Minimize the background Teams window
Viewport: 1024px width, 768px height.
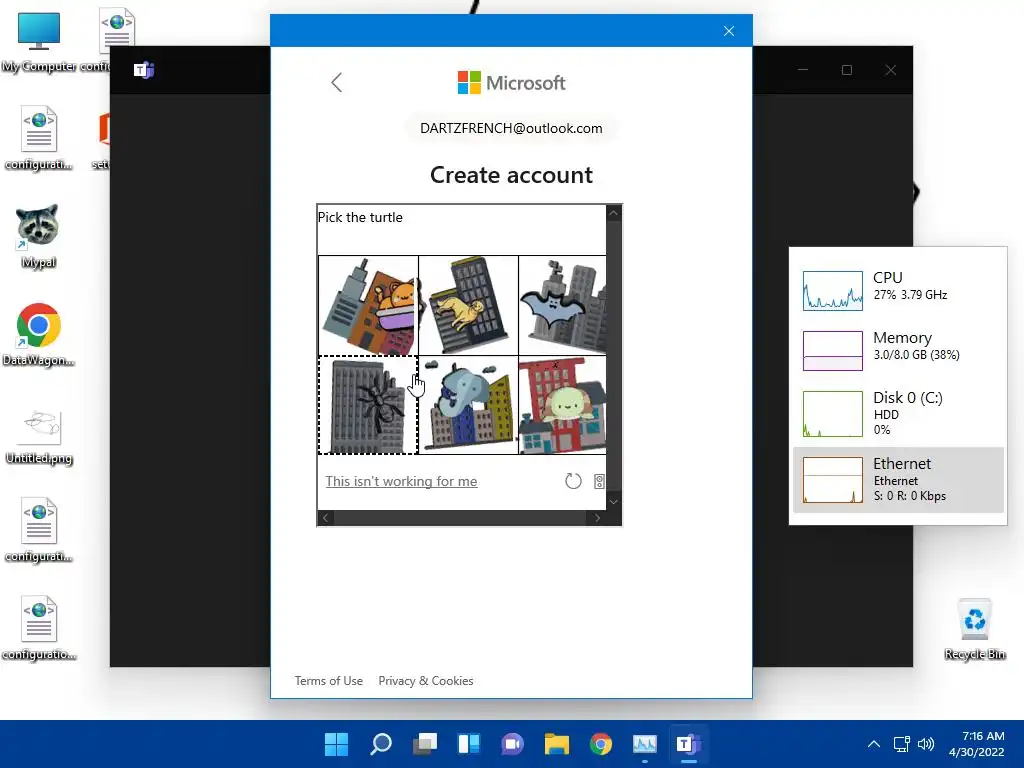coord(803,70)
